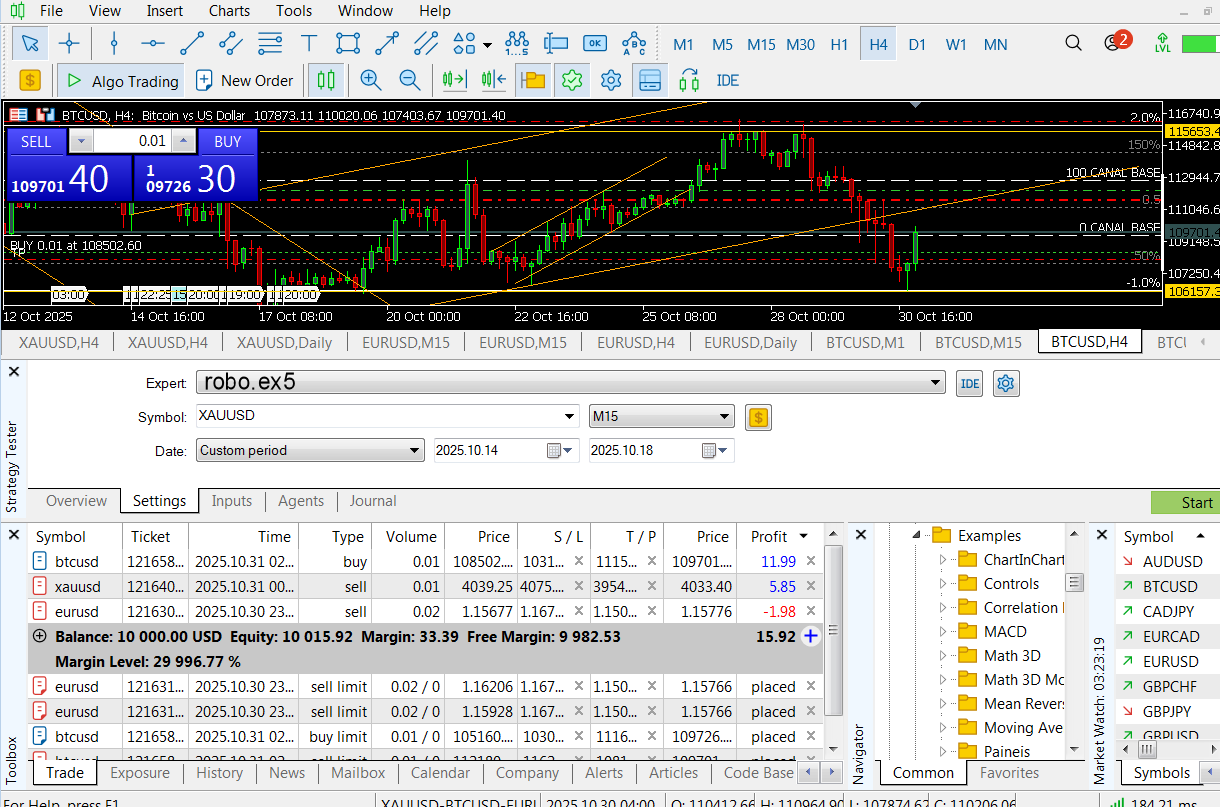Toggle Algo Trading on or off
The image size is (1220, 807).
(x=120, y=80)
